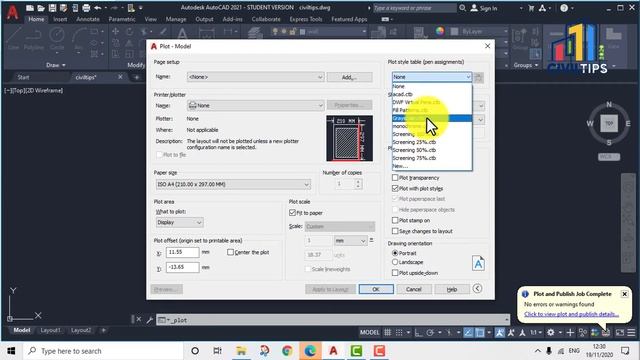
Task: Click the ViewCube TOP face
Action: point(609,123)
